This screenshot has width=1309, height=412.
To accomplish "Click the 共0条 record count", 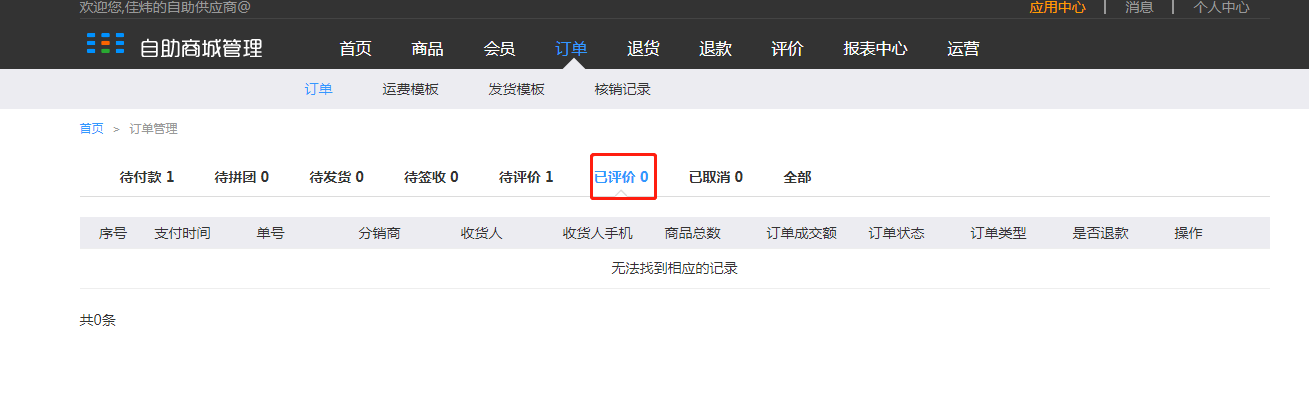I will pos(98,321).
